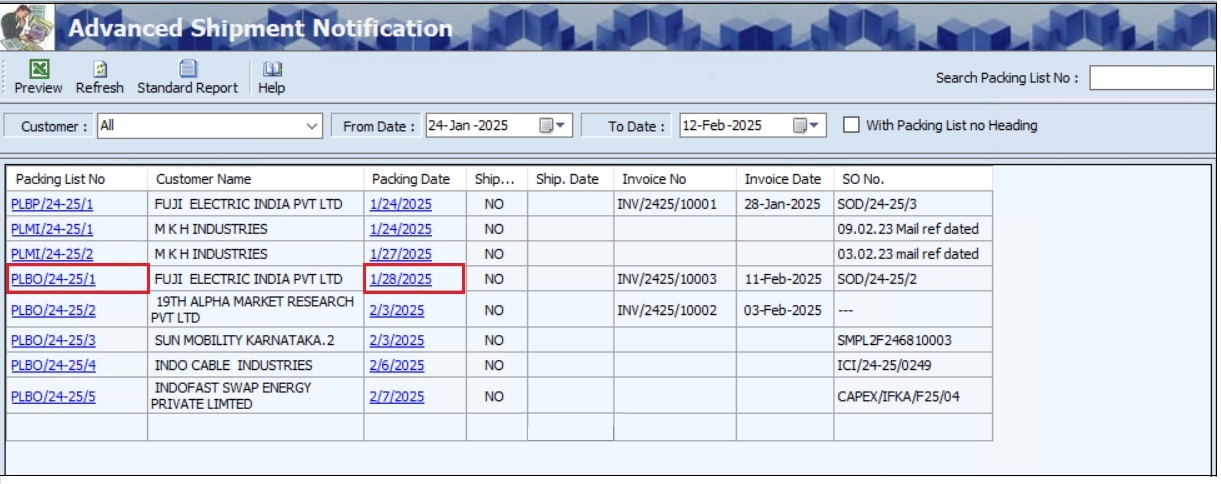The width and height of the screenshot is (1221, 484).
Task: Select SO number SOD/24-25/2
Action: coord(913,279)
